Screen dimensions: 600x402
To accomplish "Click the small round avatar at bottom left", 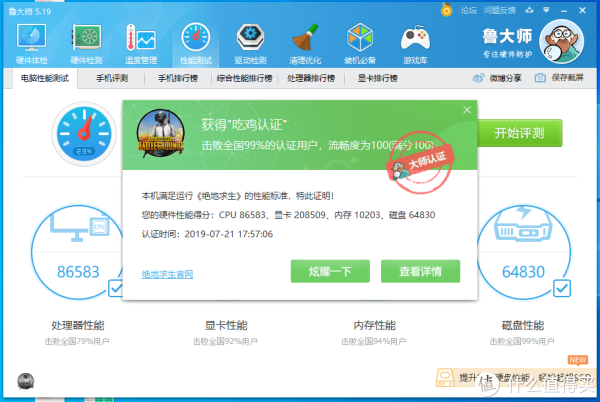I will pyautogui.click(x=26, y=381).
